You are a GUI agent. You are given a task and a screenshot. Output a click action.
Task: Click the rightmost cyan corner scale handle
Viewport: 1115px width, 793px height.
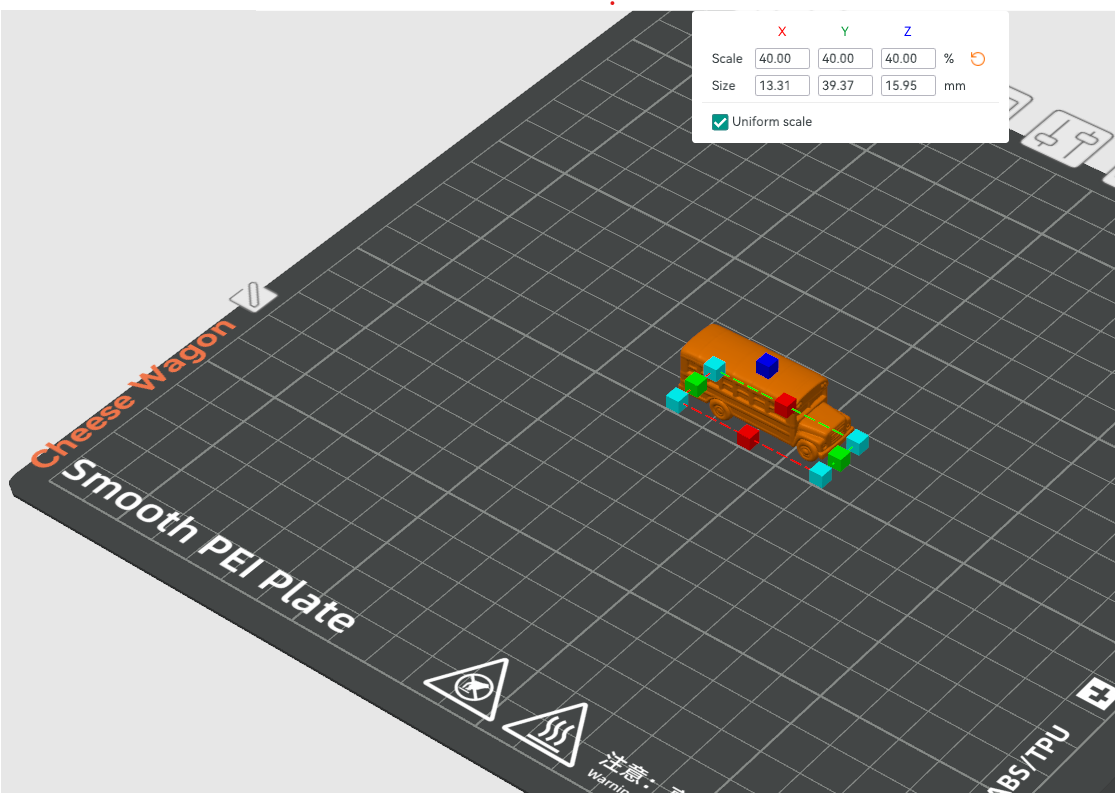858,442
